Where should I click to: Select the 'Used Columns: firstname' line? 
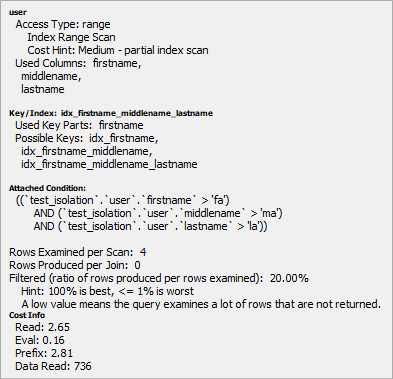(78, 63)
